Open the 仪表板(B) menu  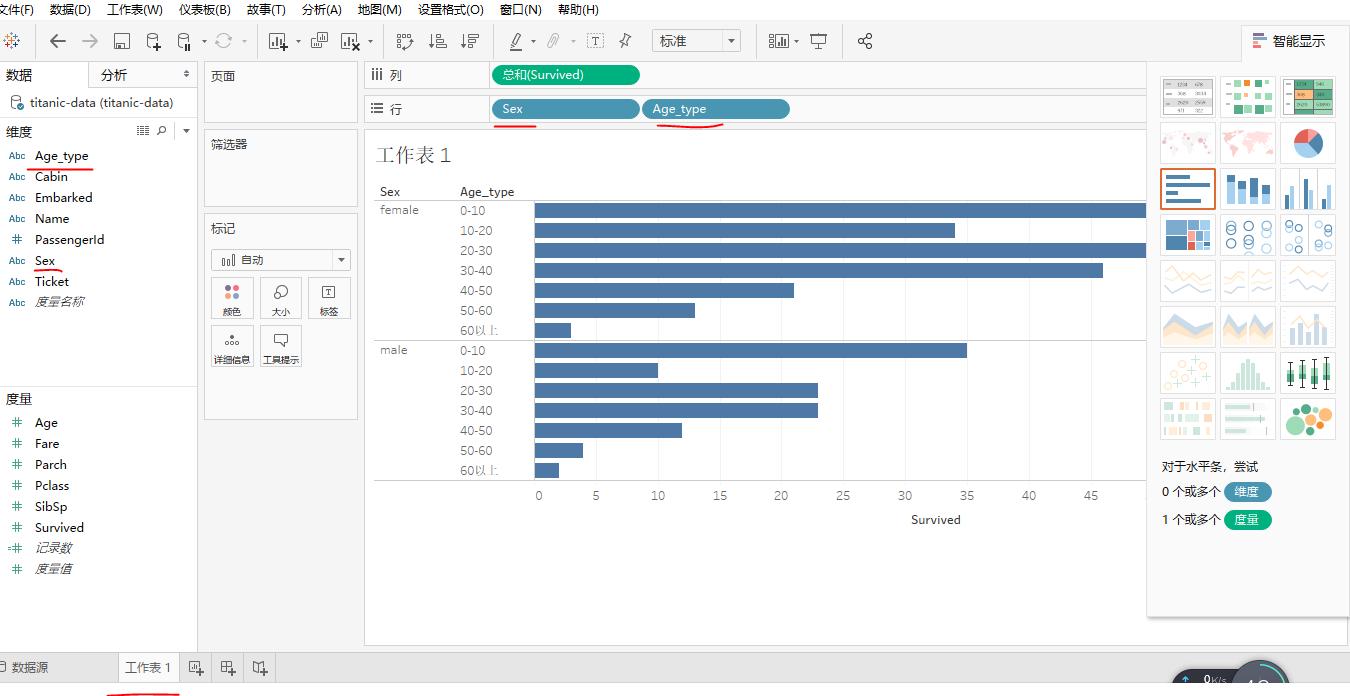pos(204,9)
